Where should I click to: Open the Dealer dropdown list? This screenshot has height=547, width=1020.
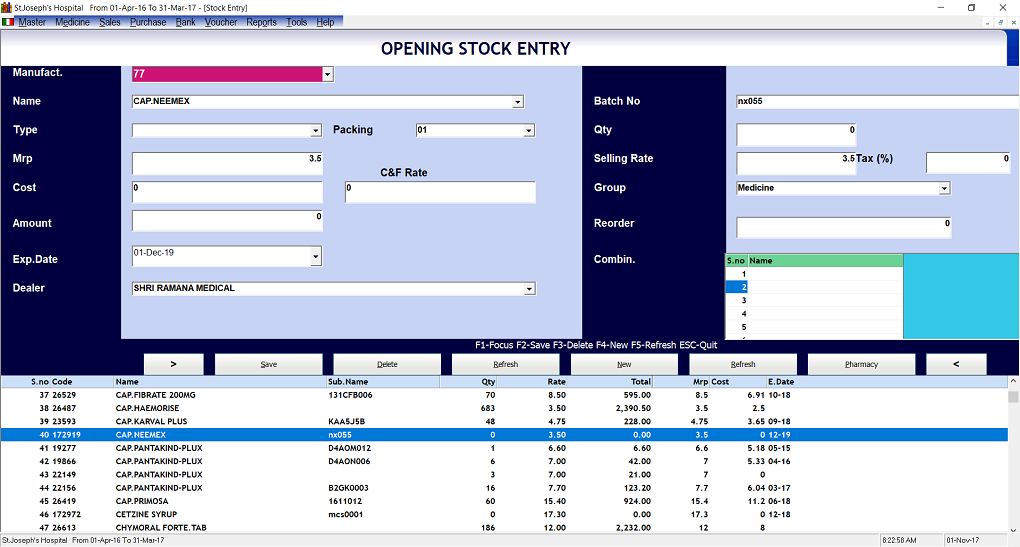(529, 289)
